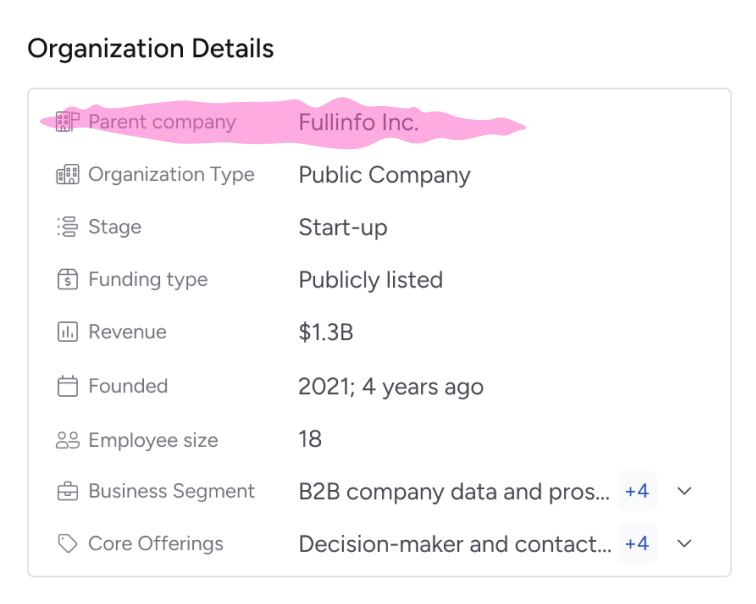Click the Employee size people icon

pos(67,440)
